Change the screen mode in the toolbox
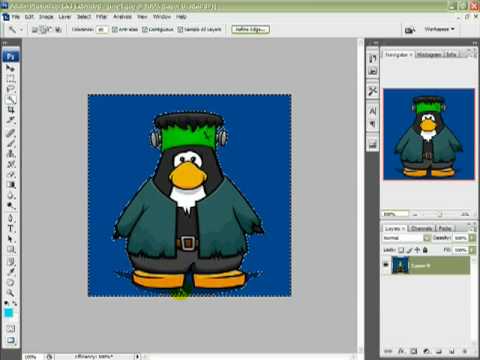Viewport: 480px width, 360px height. click(x=10, y=340)
